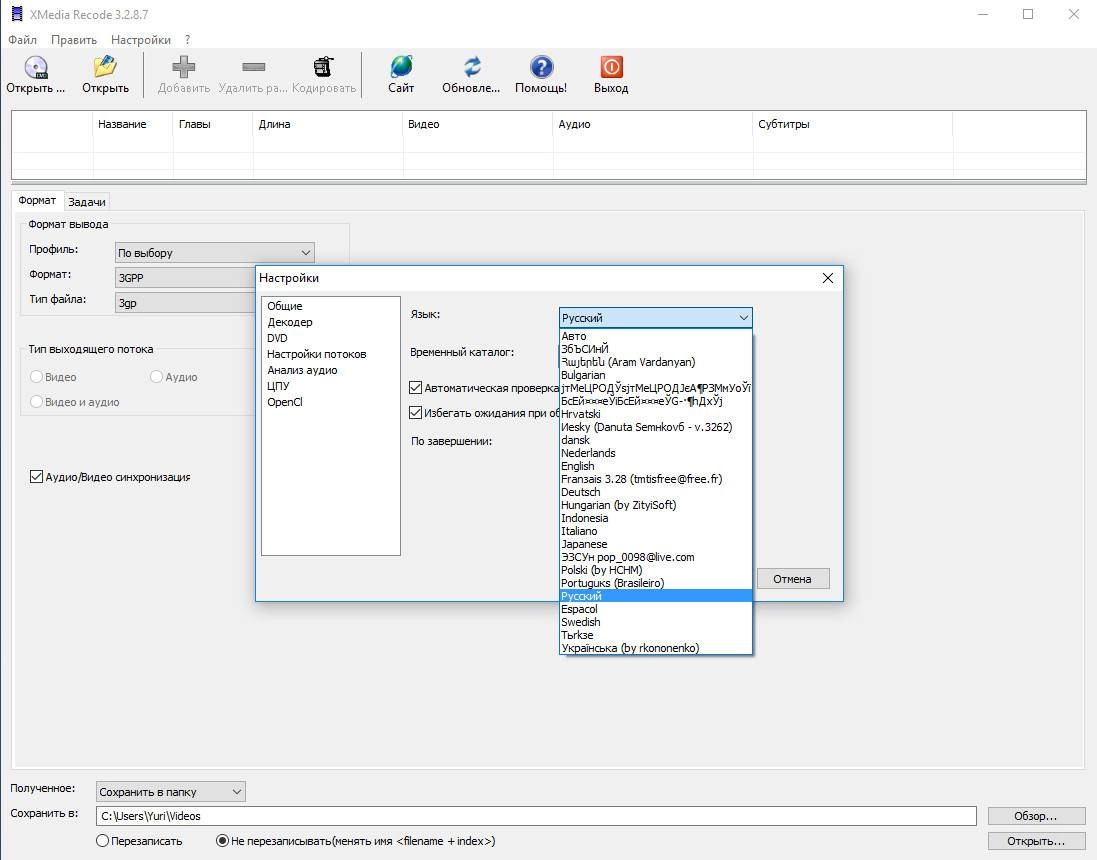This screenshot has width=1097, height=860.
Task: Toggle Аудио/Видео синхронизация checkbox
Action: click(36, 477)
